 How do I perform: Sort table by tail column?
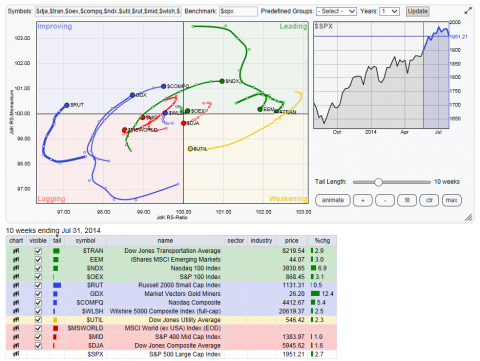[x=57, y=241]
